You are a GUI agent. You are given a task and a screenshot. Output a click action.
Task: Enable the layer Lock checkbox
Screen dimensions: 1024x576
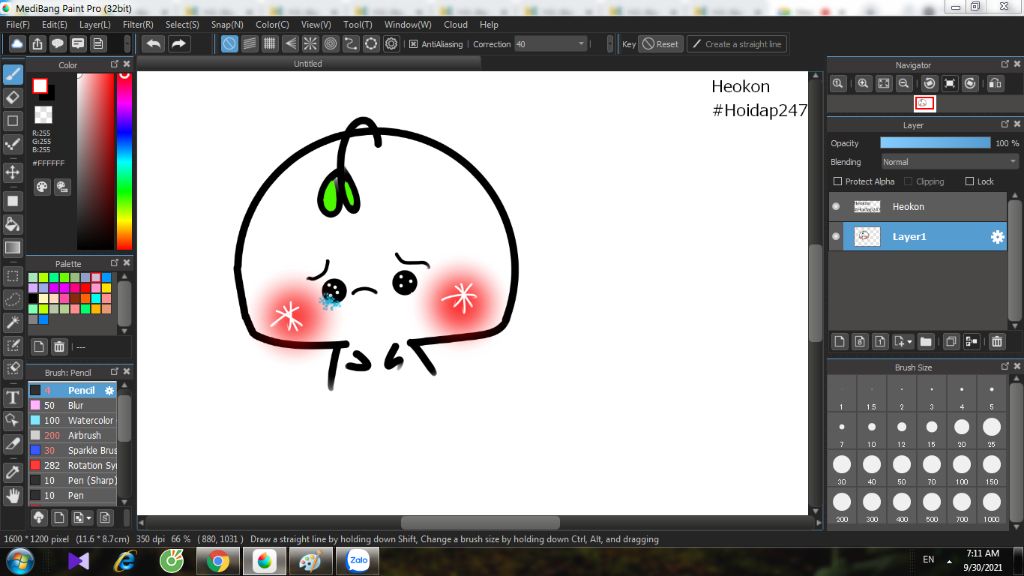point(969,182)
